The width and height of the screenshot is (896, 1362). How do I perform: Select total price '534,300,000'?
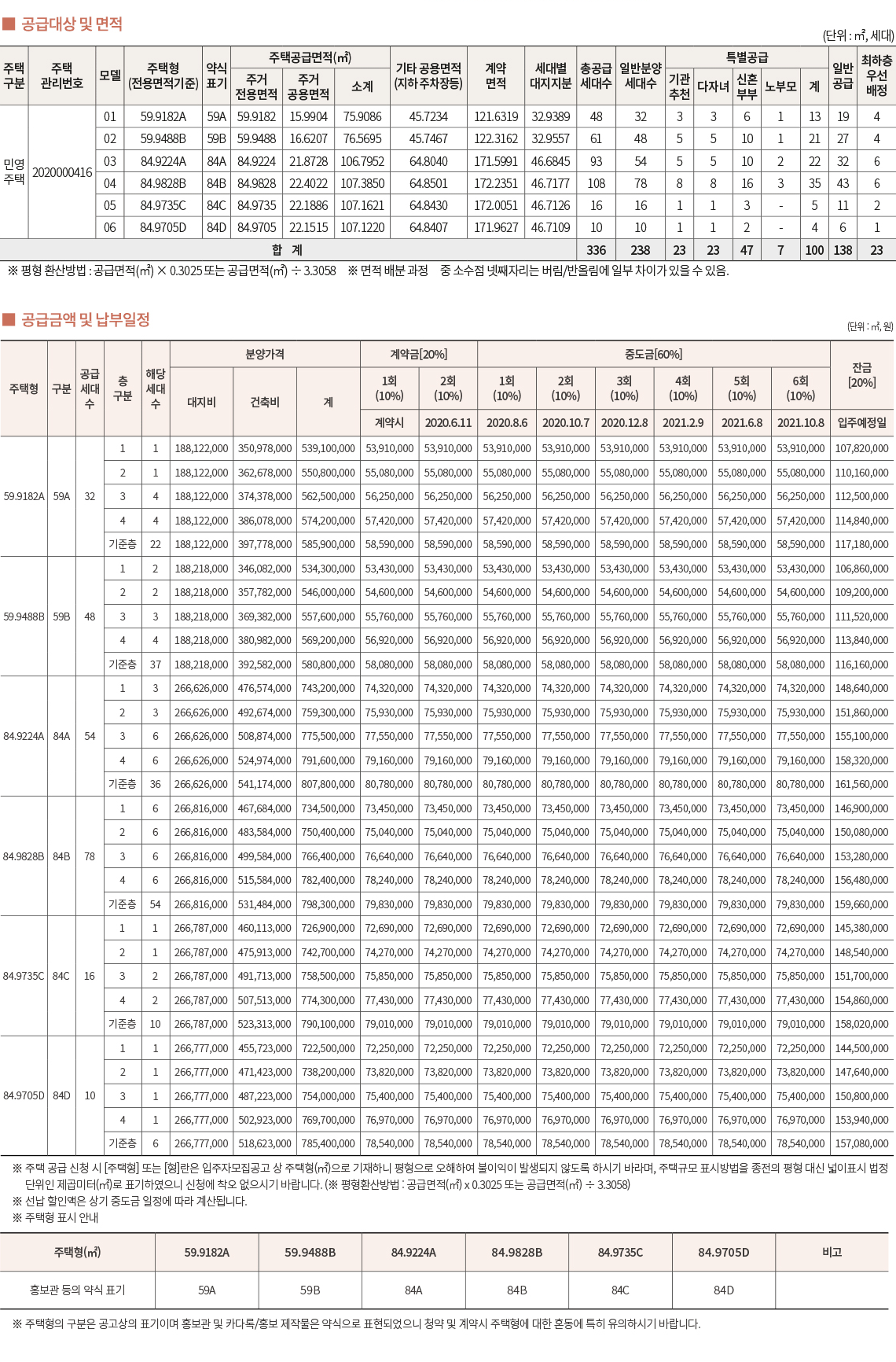[329, 569]
